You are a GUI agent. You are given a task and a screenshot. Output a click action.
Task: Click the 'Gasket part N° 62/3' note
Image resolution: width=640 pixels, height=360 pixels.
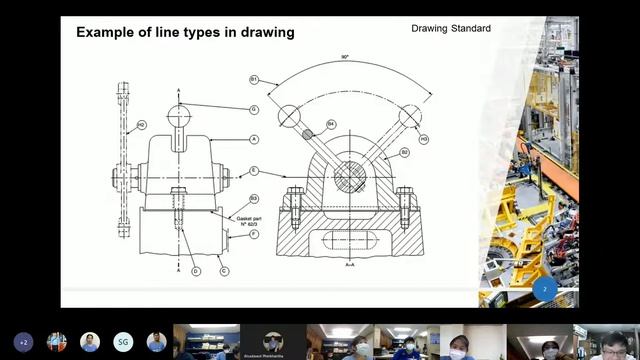click(249, 221)
